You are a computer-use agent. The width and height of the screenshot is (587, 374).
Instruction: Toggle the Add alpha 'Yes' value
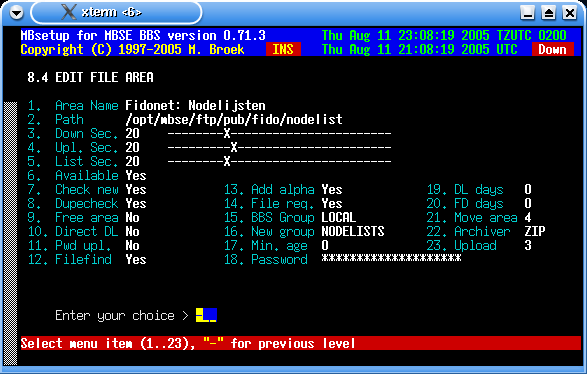pos(332,189)
